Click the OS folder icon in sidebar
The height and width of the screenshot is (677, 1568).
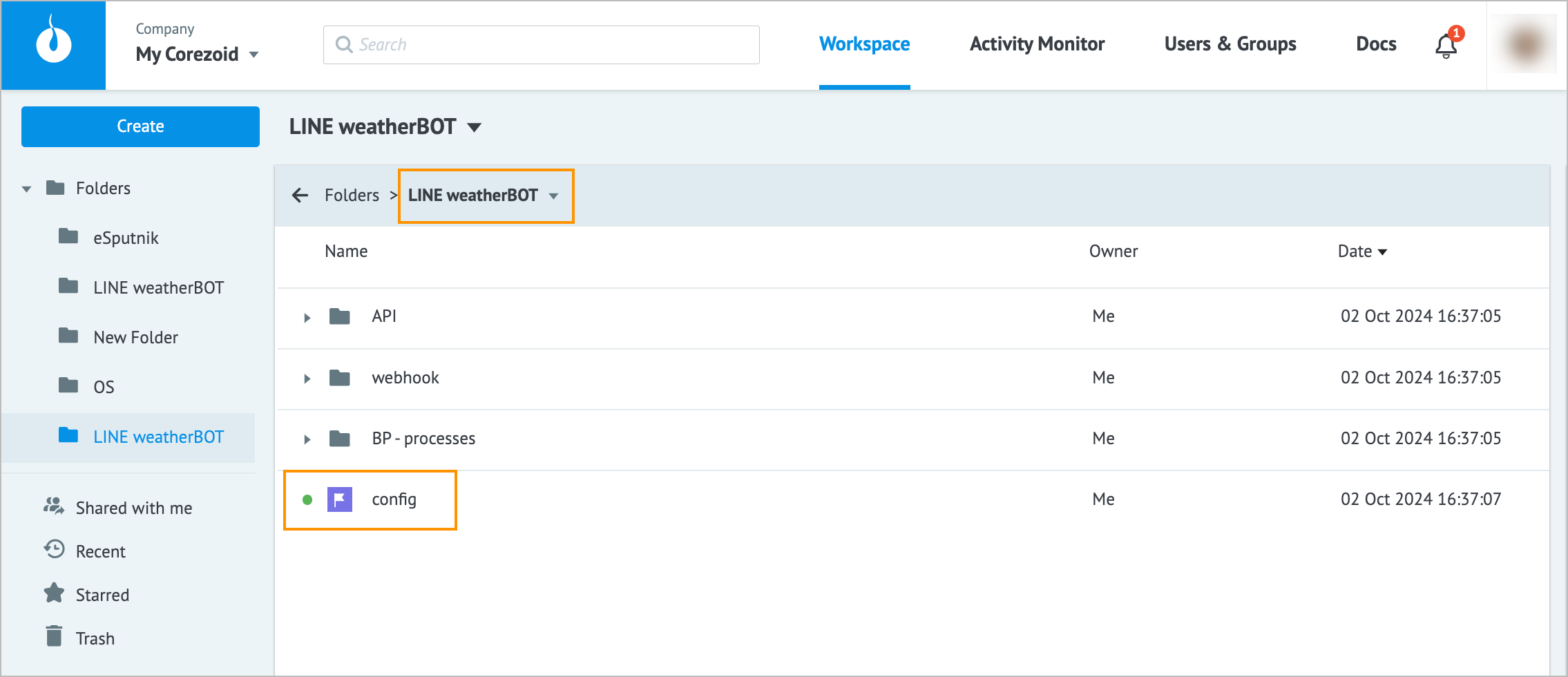tap(68, 385)
